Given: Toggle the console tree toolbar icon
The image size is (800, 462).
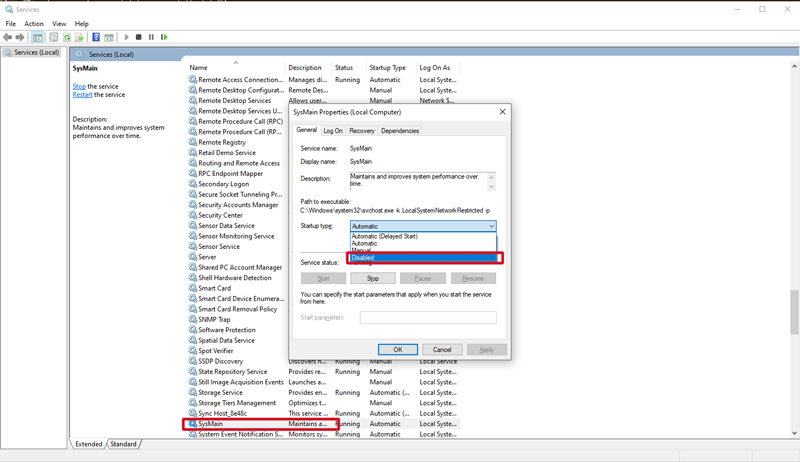Looking at the screenshot, I should (38, 37).
